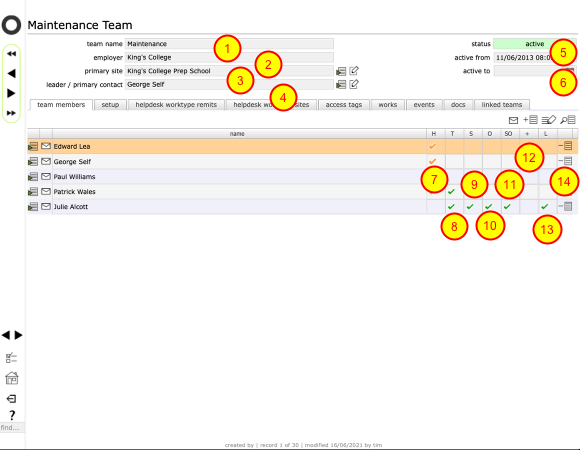Open the checklist icon in the sidebar

point(11,358)
